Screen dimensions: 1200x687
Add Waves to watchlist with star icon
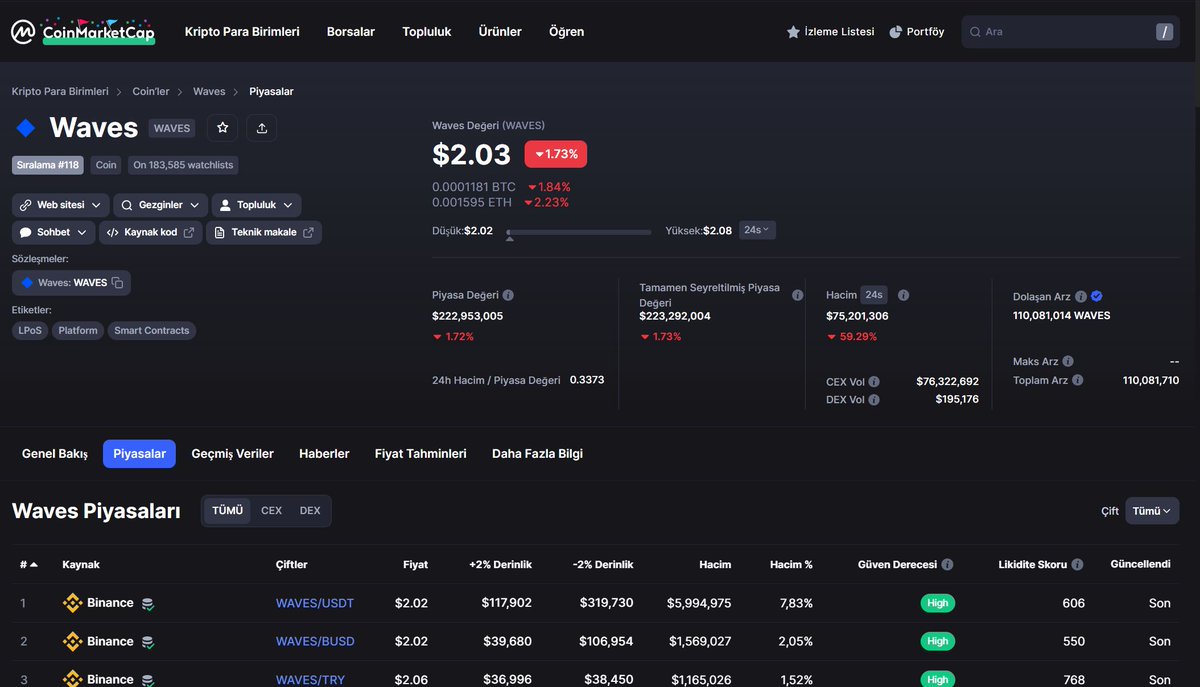(x=222, y=128)
